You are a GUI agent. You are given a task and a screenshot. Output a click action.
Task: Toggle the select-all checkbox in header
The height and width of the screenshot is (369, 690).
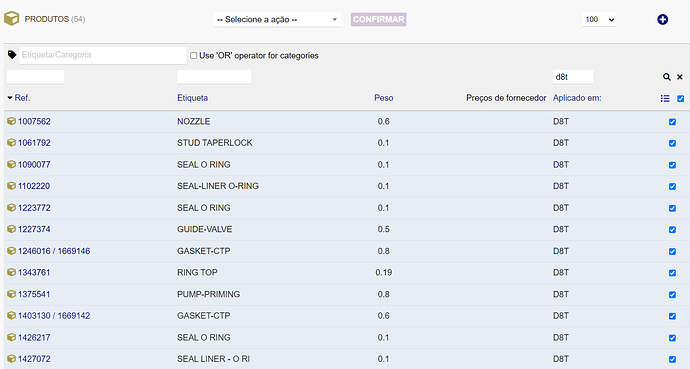[x=680, y=99]
